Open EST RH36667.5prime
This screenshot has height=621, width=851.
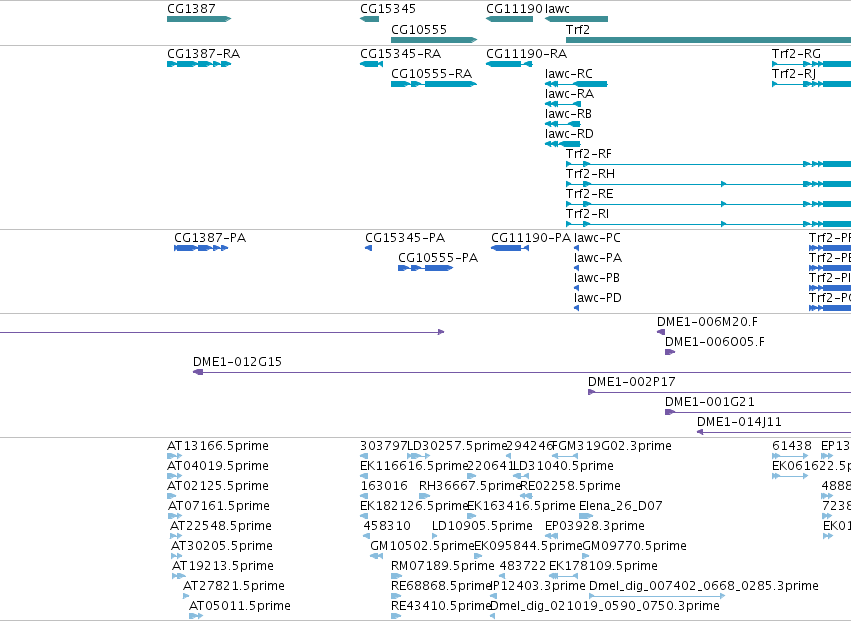point(469,486)
